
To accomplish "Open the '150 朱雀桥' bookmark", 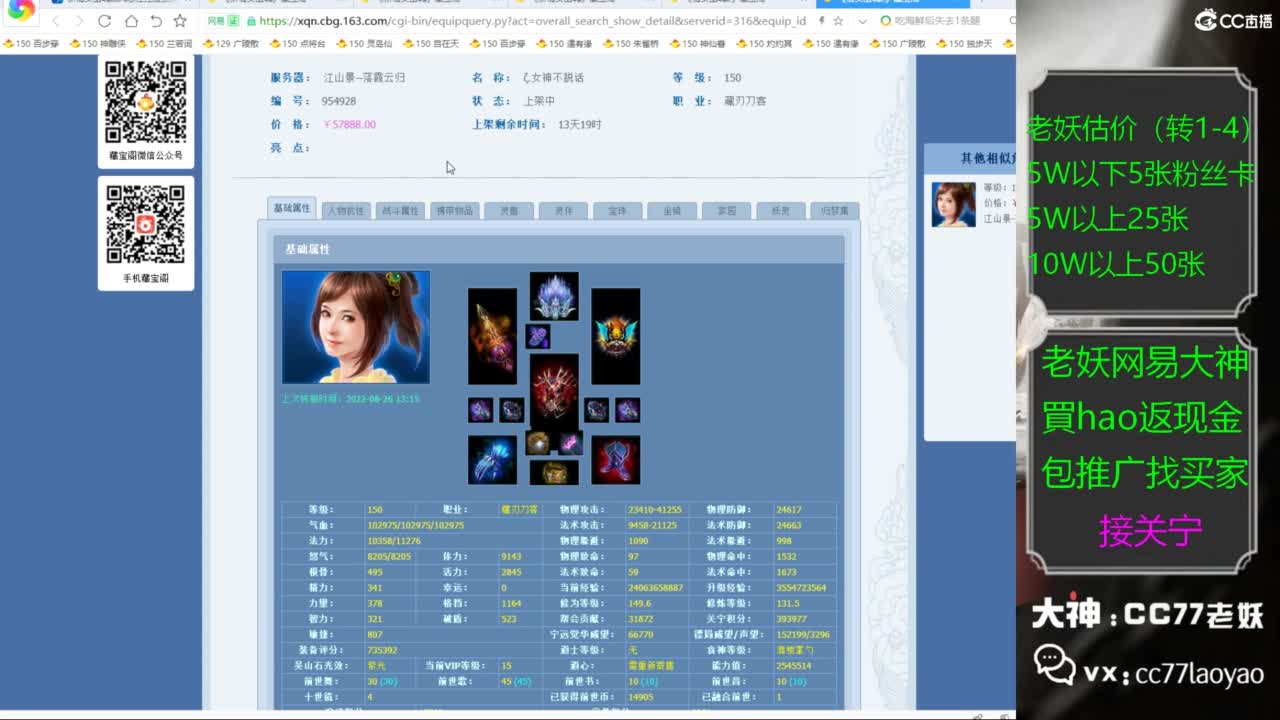I will tap(631, 44).
